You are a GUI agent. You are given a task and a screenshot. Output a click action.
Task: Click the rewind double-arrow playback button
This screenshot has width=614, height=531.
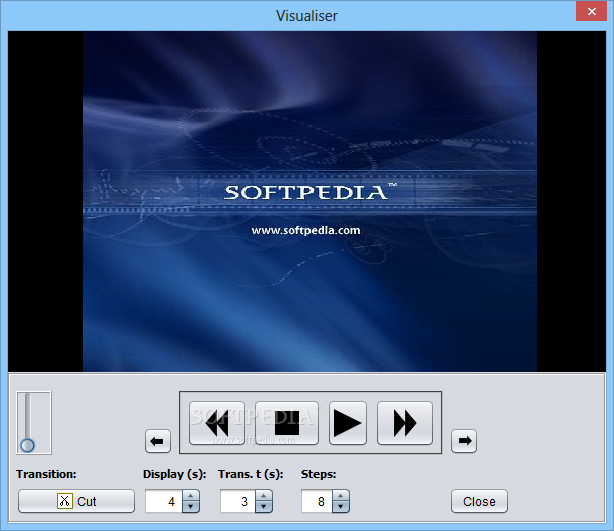pos(217,423)
